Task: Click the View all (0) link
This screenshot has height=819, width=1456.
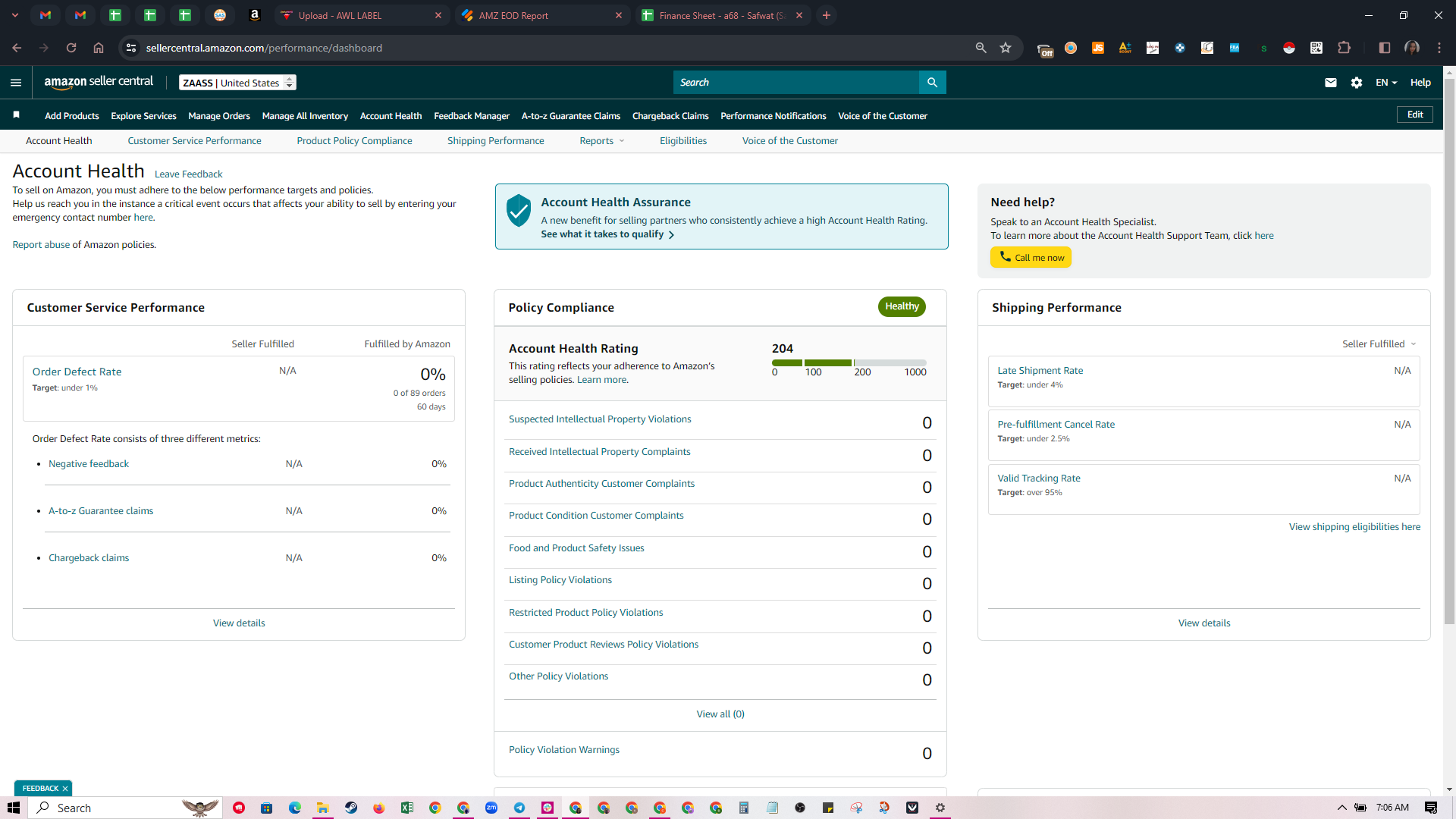Action: [x=720, y=714]
